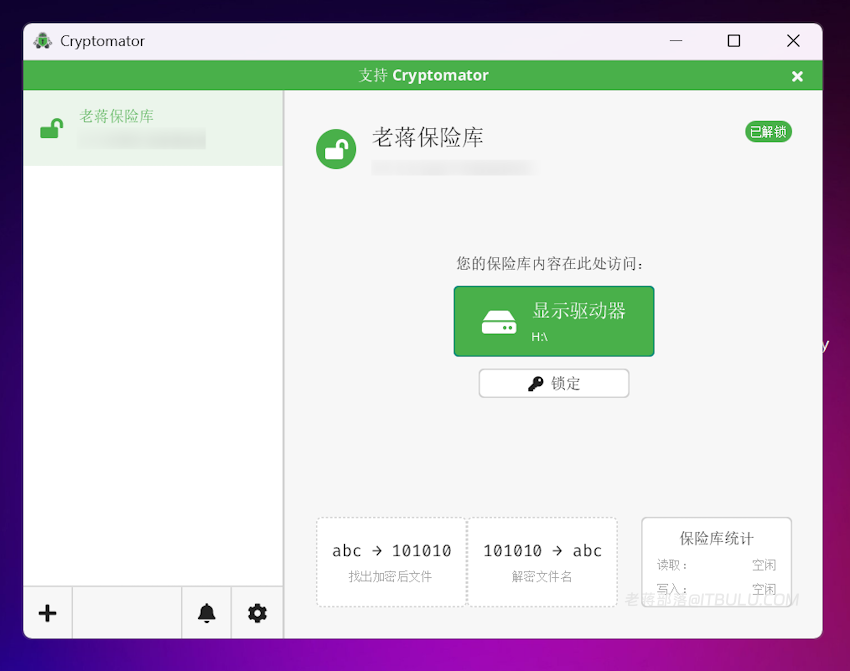
Task: Open the 支持 Cryptomator banner link
Action: [423, 75]
